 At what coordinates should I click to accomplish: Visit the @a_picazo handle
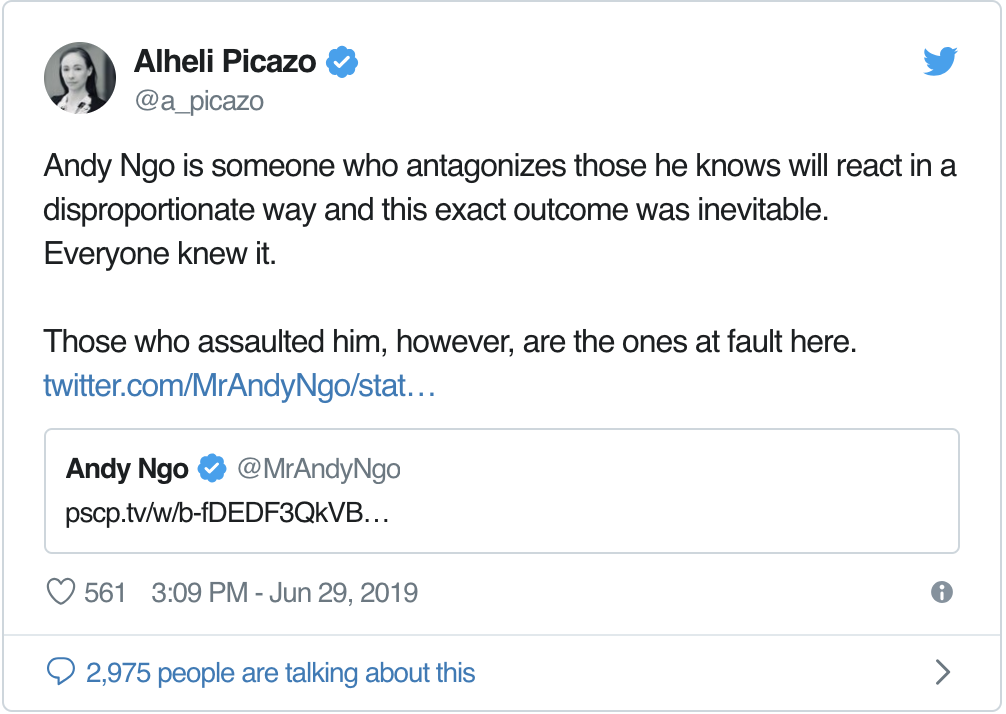[x=199, y=101]
